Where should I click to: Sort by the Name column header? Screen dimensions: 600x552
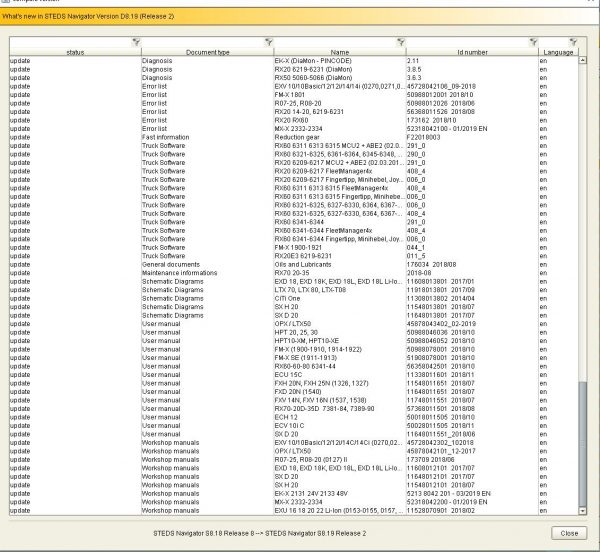pos(340,52)
